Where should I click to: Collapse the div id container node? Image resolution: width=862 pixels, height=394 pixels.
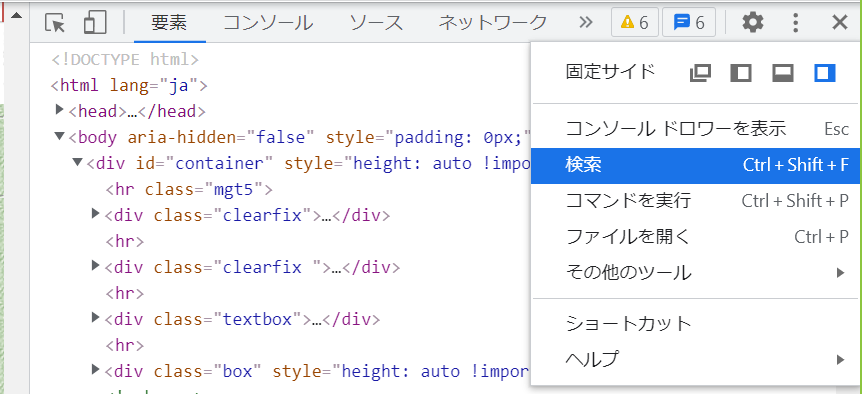[x=78, y=162]
